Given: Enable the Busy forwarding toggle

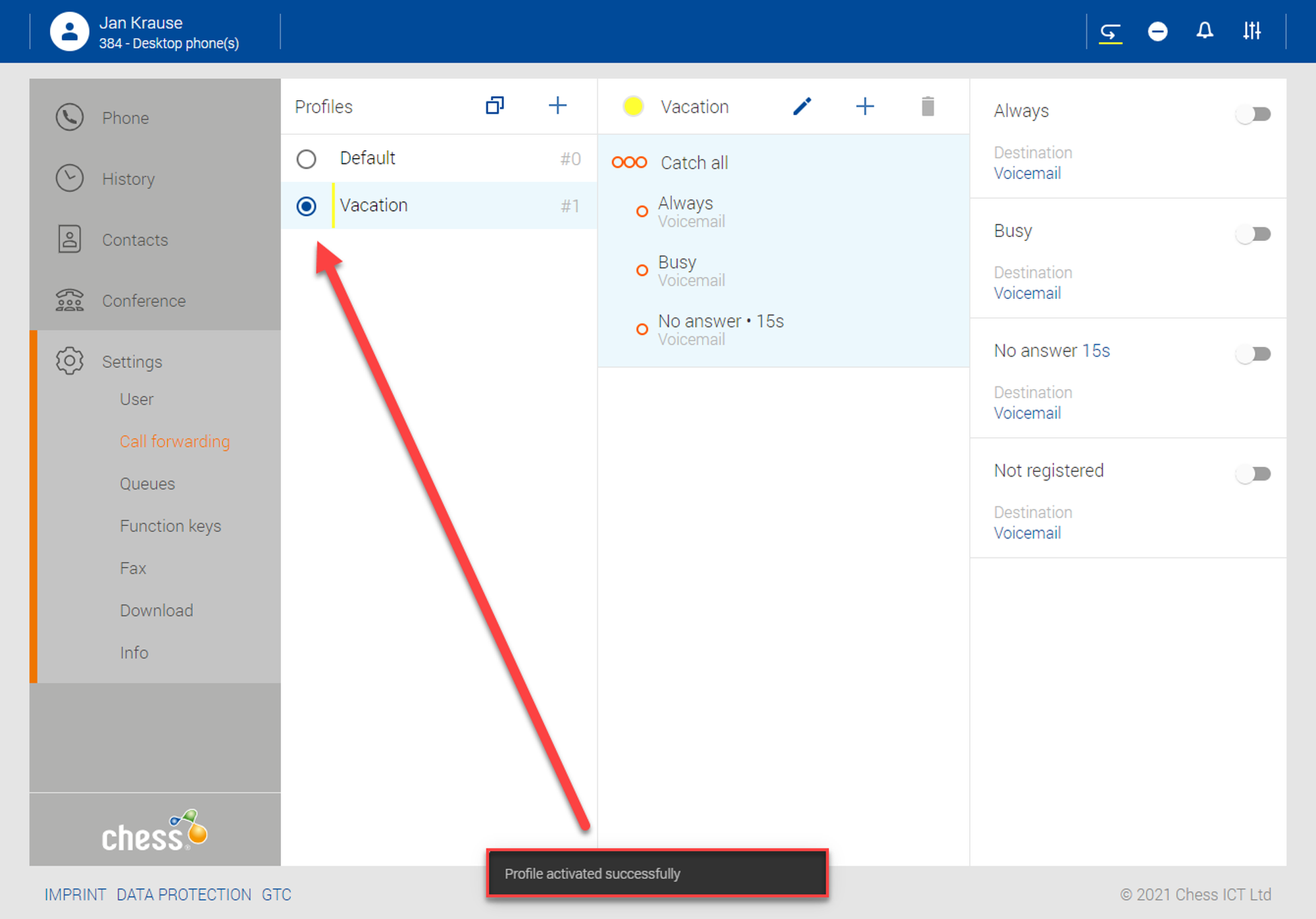Looking at the screenshot, I should pos(1253,234).
